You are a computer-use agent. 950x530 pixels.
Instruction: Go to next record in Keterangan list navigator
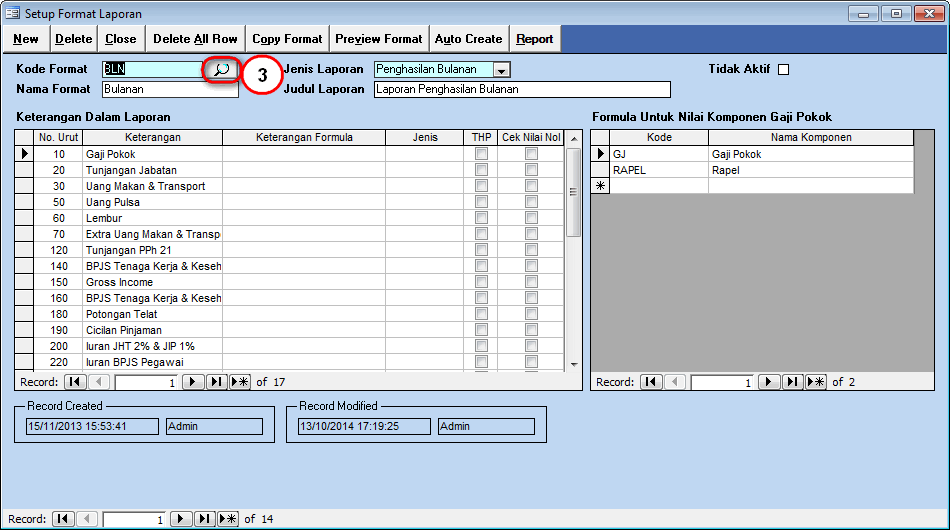(193, 382)
